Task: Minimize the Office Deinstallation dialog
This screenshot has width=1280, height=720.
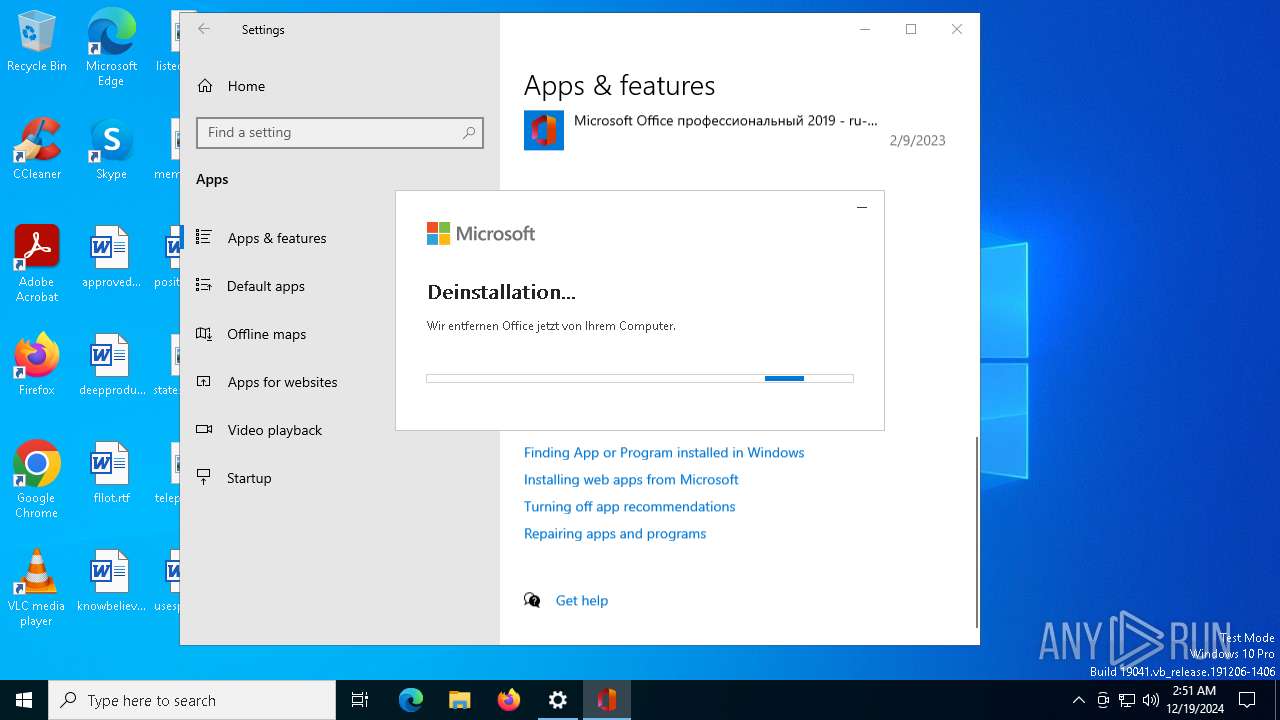Action: 862,207
